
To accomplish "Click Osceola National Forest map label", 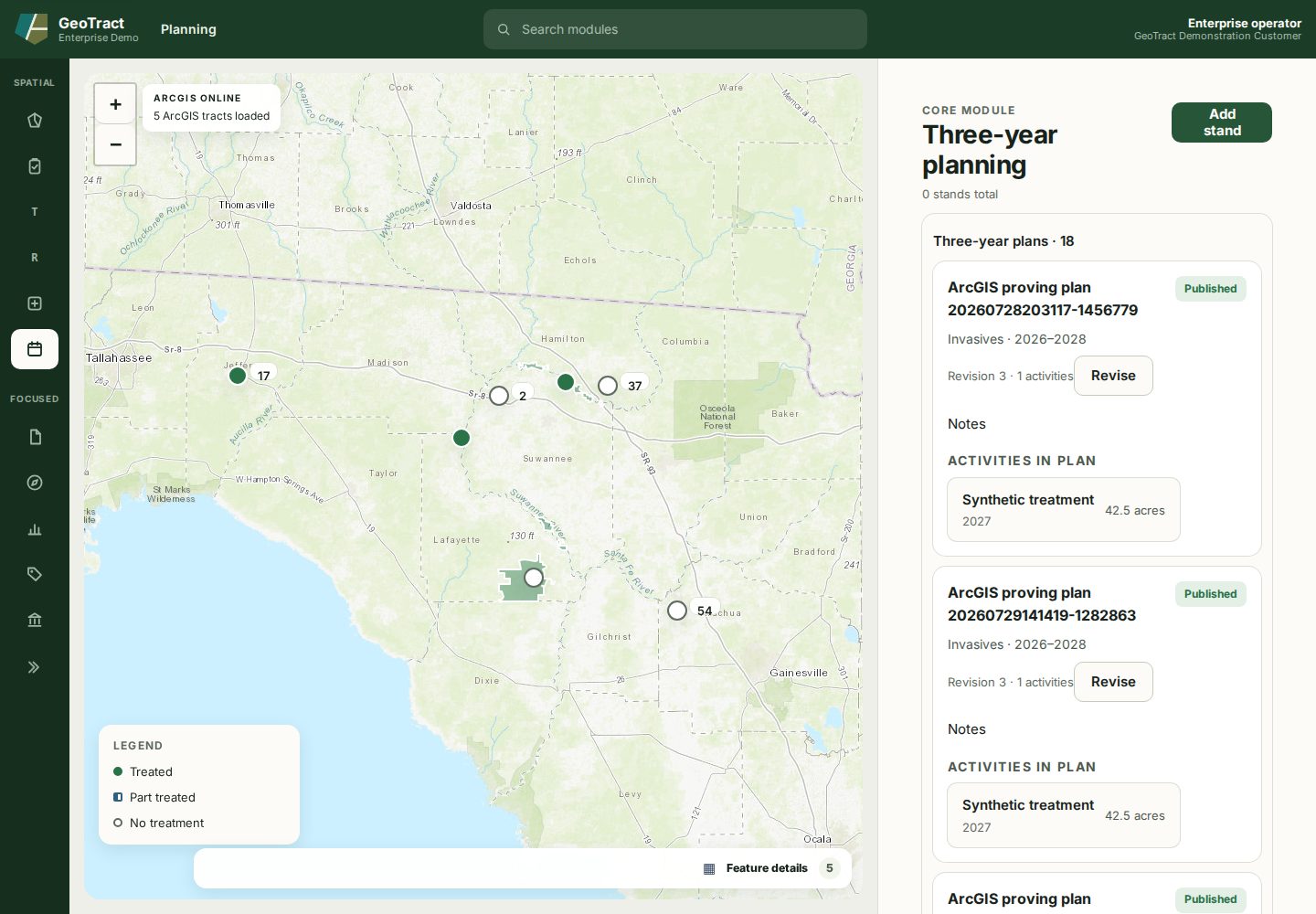I will 717,417.
